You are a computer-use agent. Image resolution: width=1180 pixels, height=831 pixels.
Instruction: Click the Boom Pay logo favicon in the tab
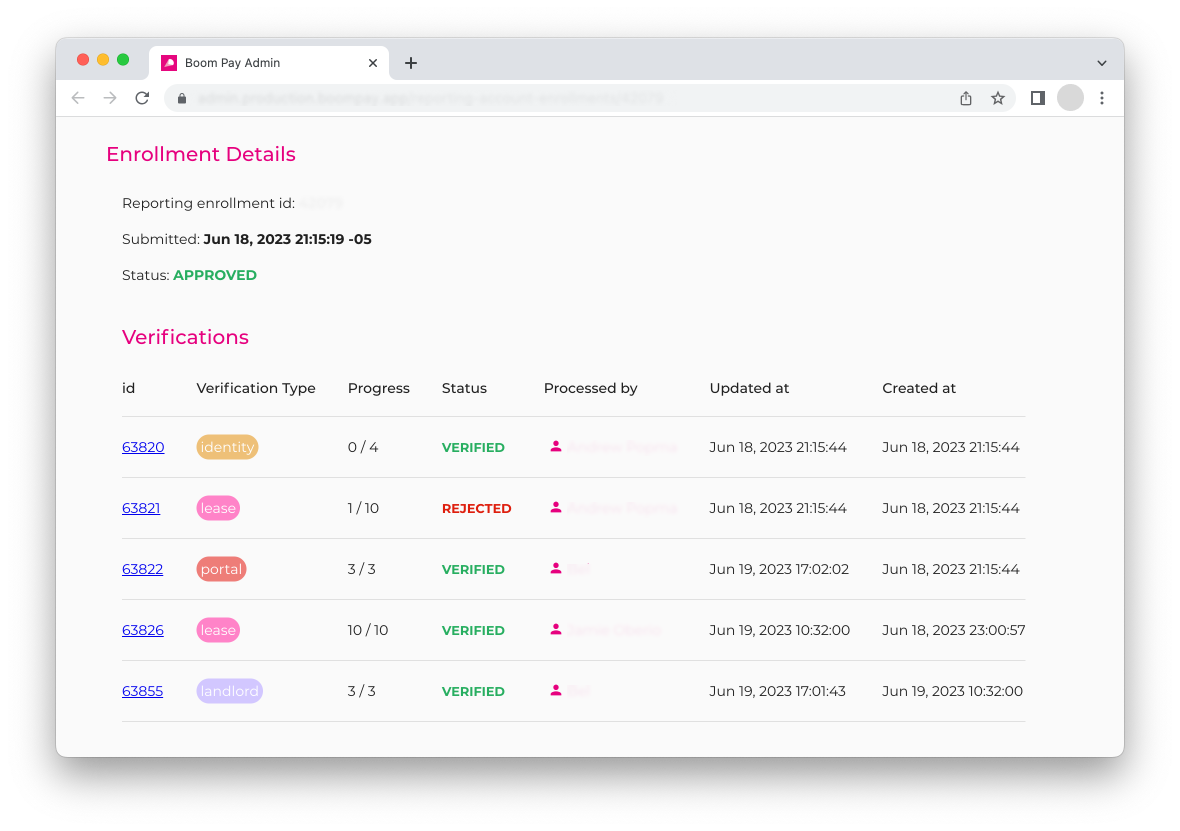point(168,62)
